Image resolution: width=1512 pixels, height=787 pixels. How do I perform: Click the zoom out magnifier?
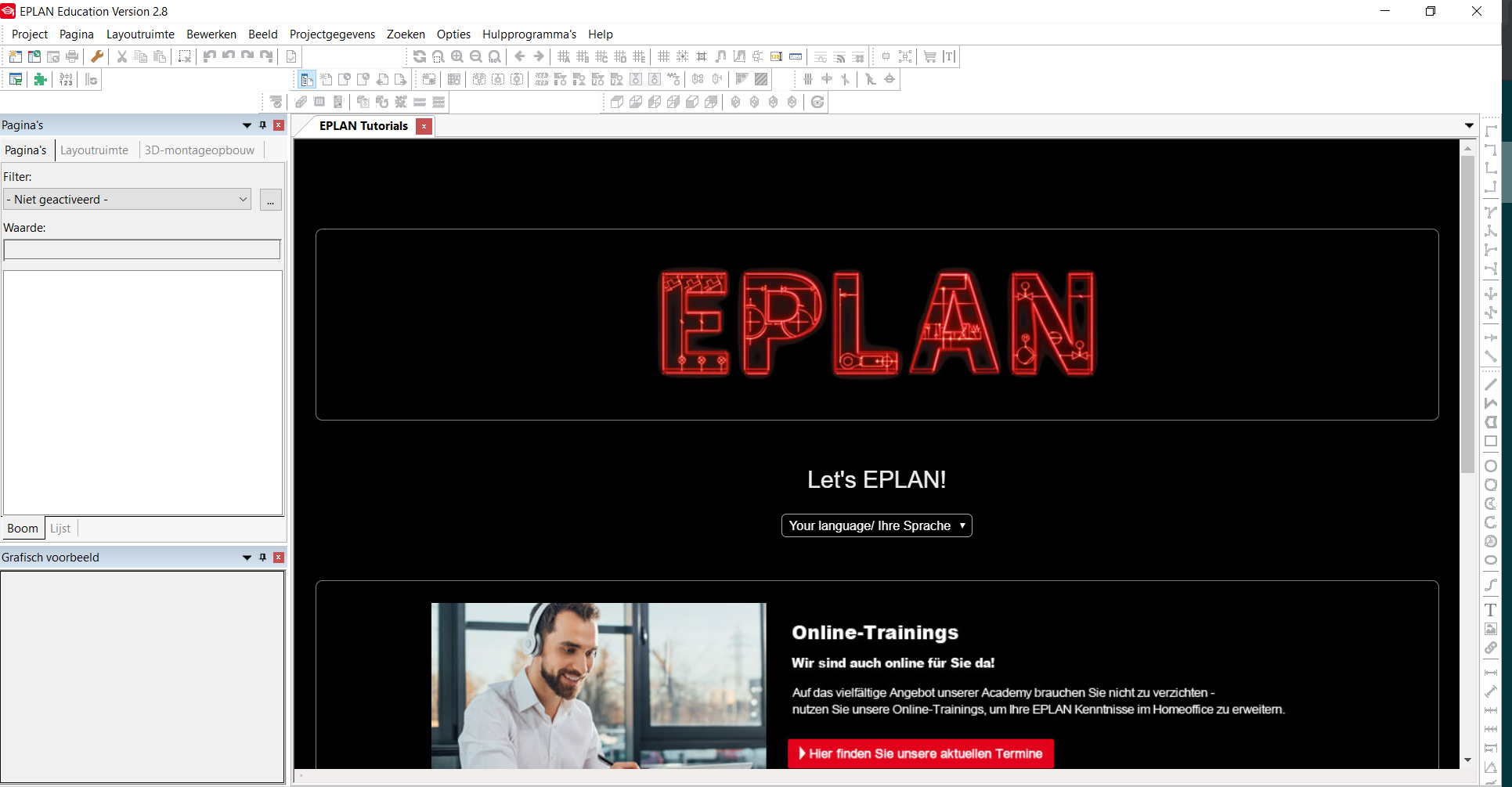pyautogui.click(x=476, y=56)
